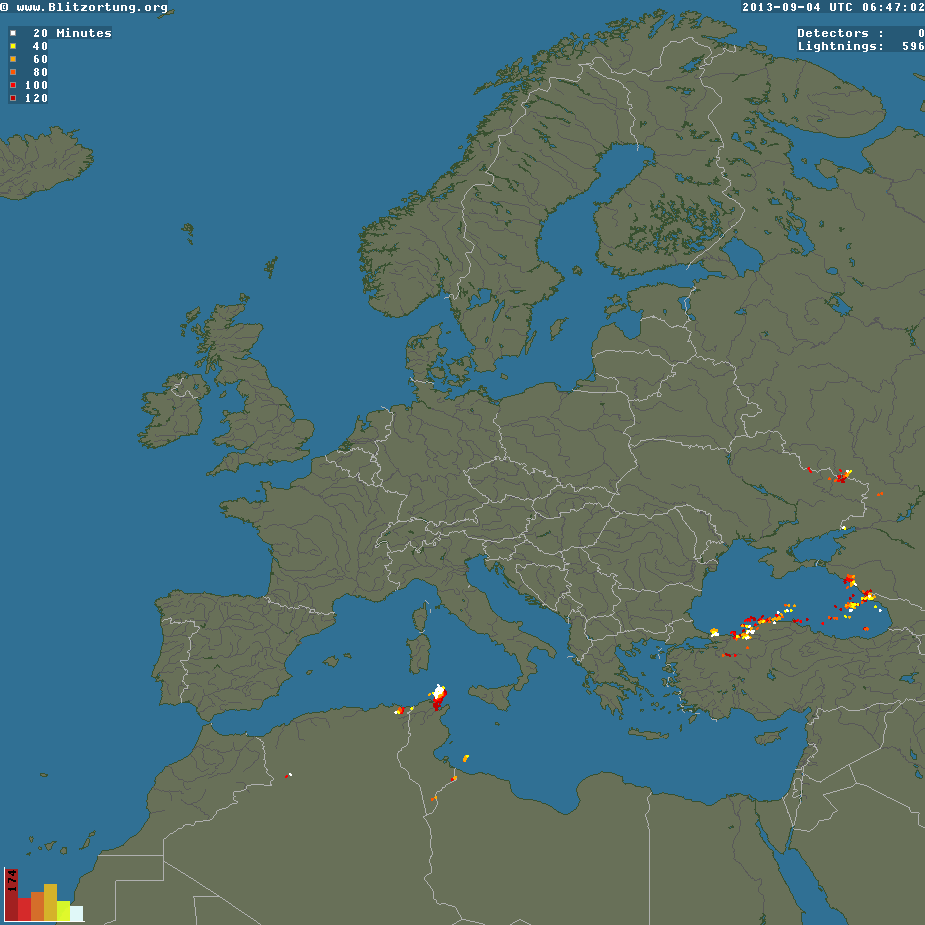
Task: Click the orange legend square beside 60
Action: coord(13,59)
